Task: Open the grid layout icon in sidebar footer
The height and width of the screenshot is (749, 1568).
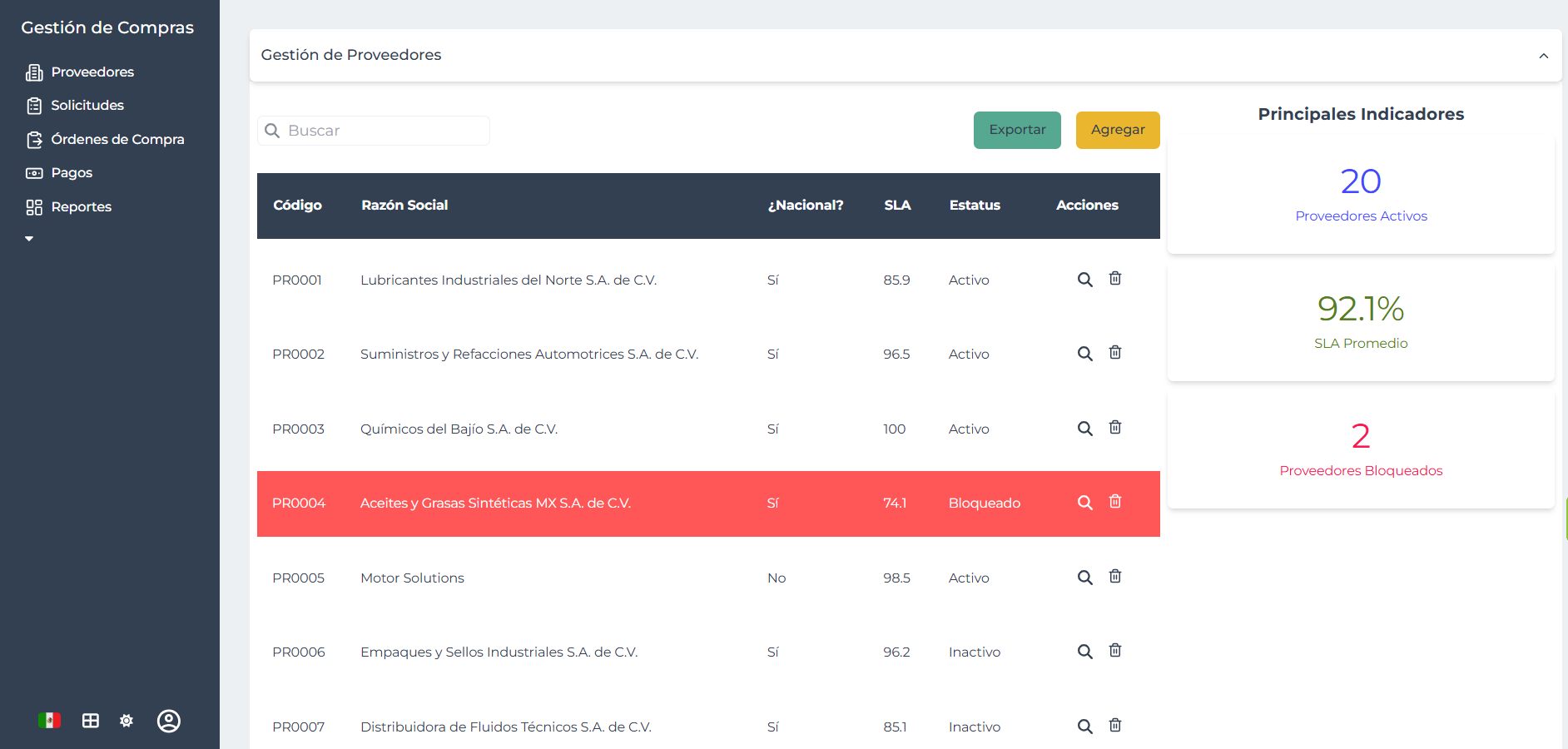Action: coord(91,721)
